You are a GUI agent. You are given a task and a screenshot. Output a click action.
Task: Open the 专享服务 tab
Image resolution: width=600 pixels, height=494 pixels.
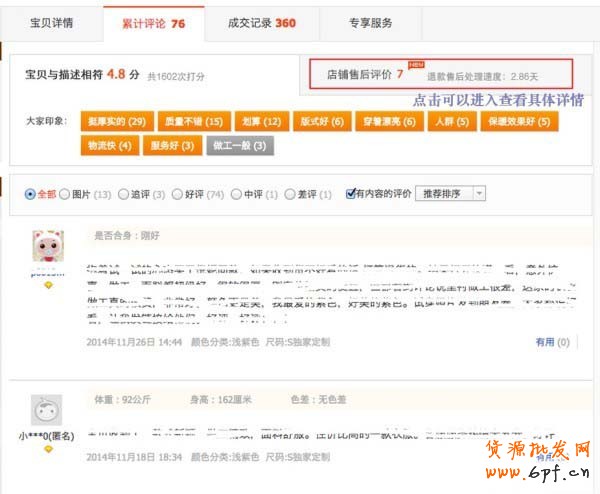pos(357,23)
